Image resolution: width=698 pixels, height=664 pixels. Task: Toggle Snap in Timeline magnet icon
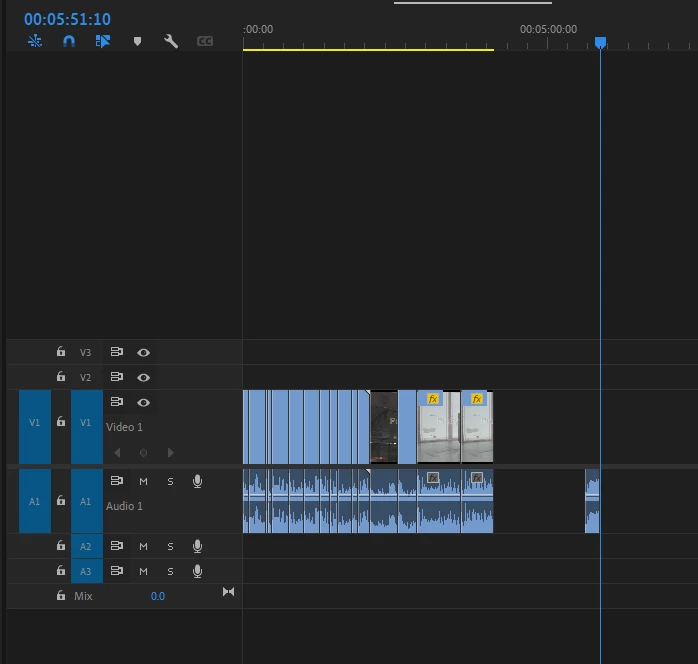coord(69,41)
